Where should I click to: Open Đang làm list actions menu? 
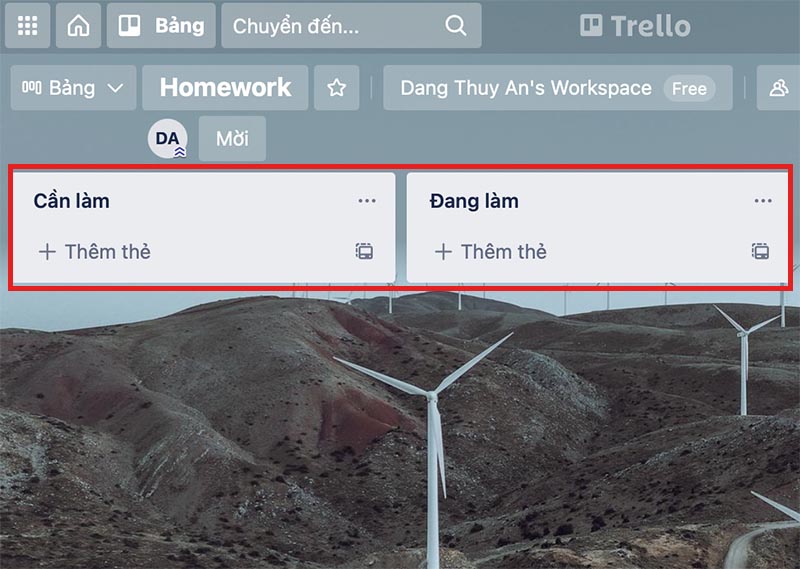(x=763, y=201)
